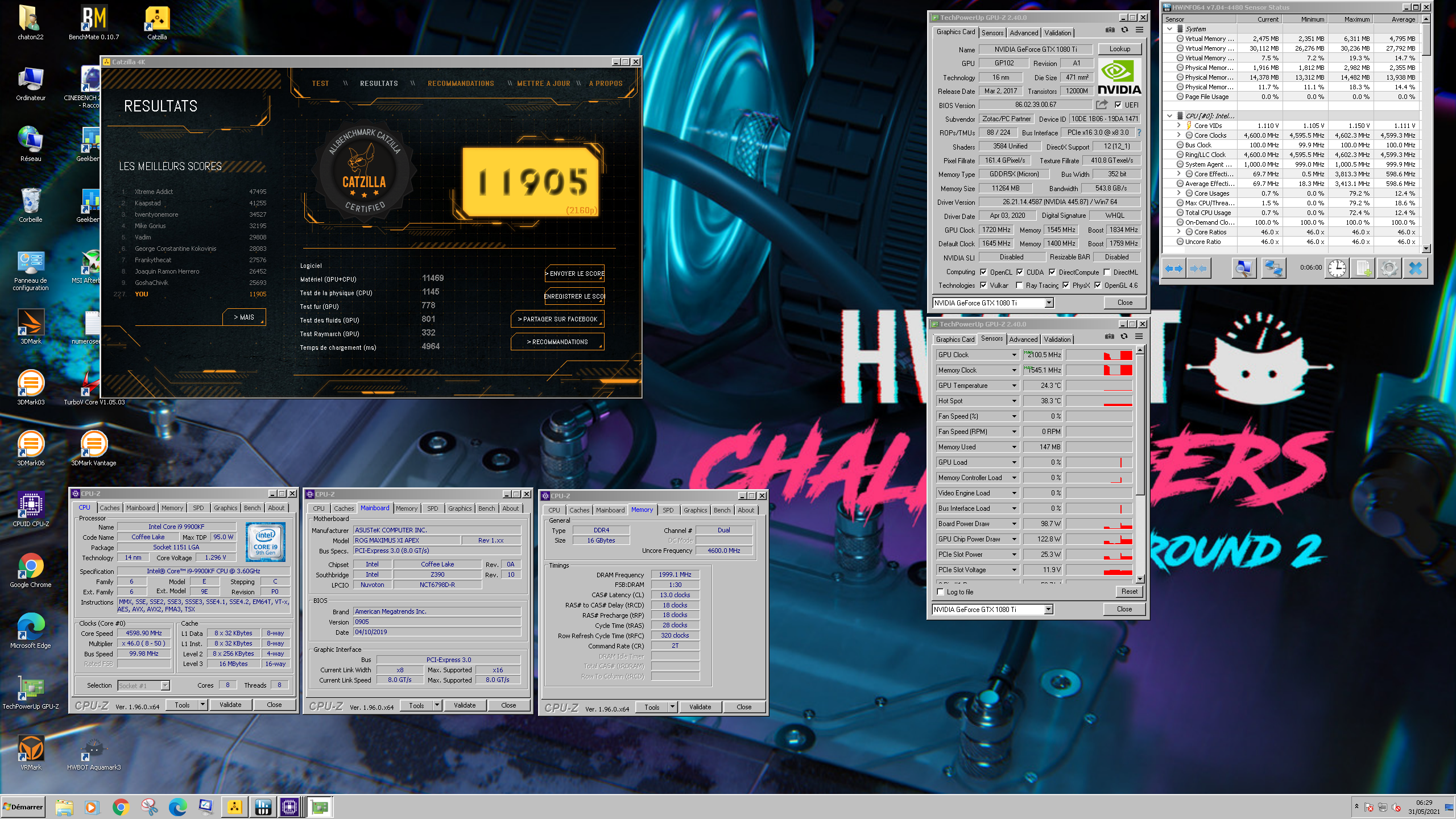
Task: Open hamburger menu in GPU-Z Sensors window
Action: point(1139,337)
